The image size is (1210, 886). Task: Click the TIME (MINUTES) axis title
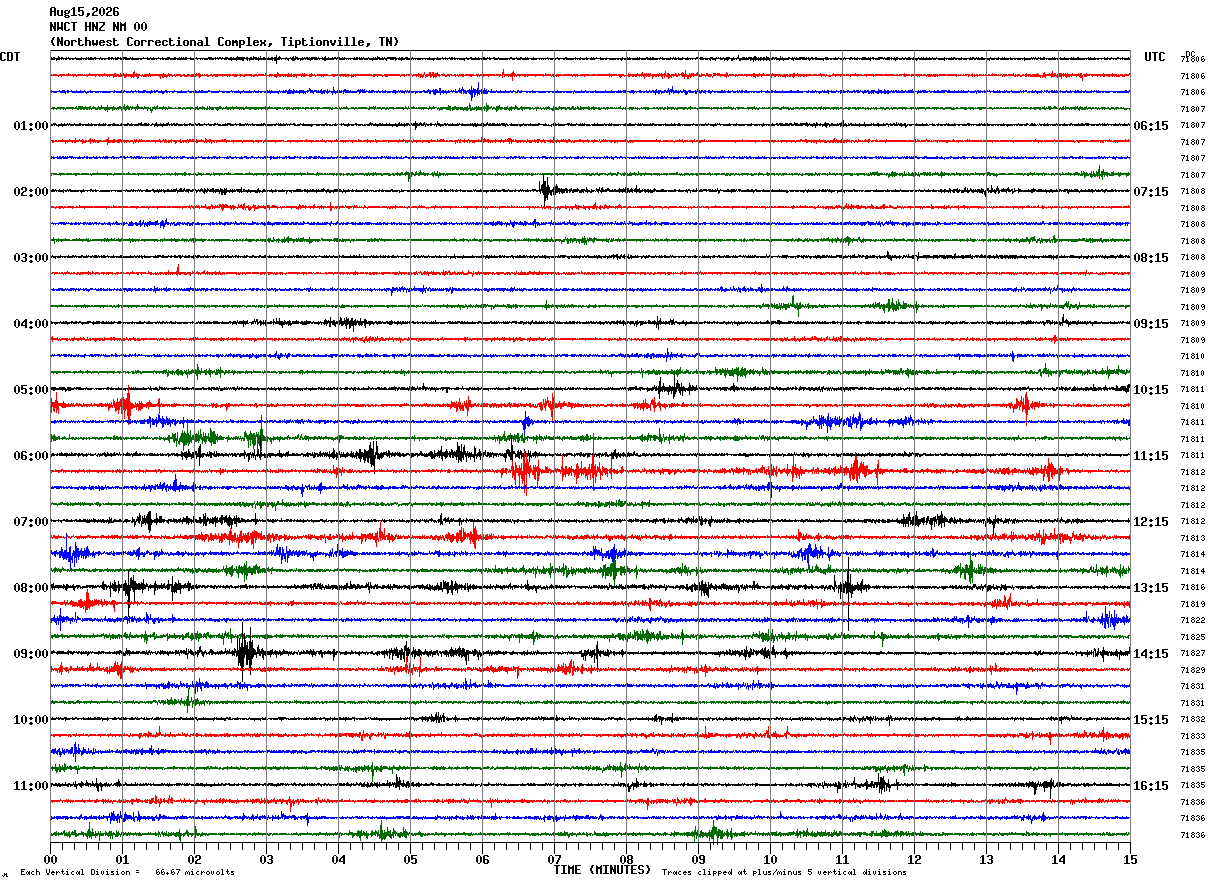click(602, 870)
